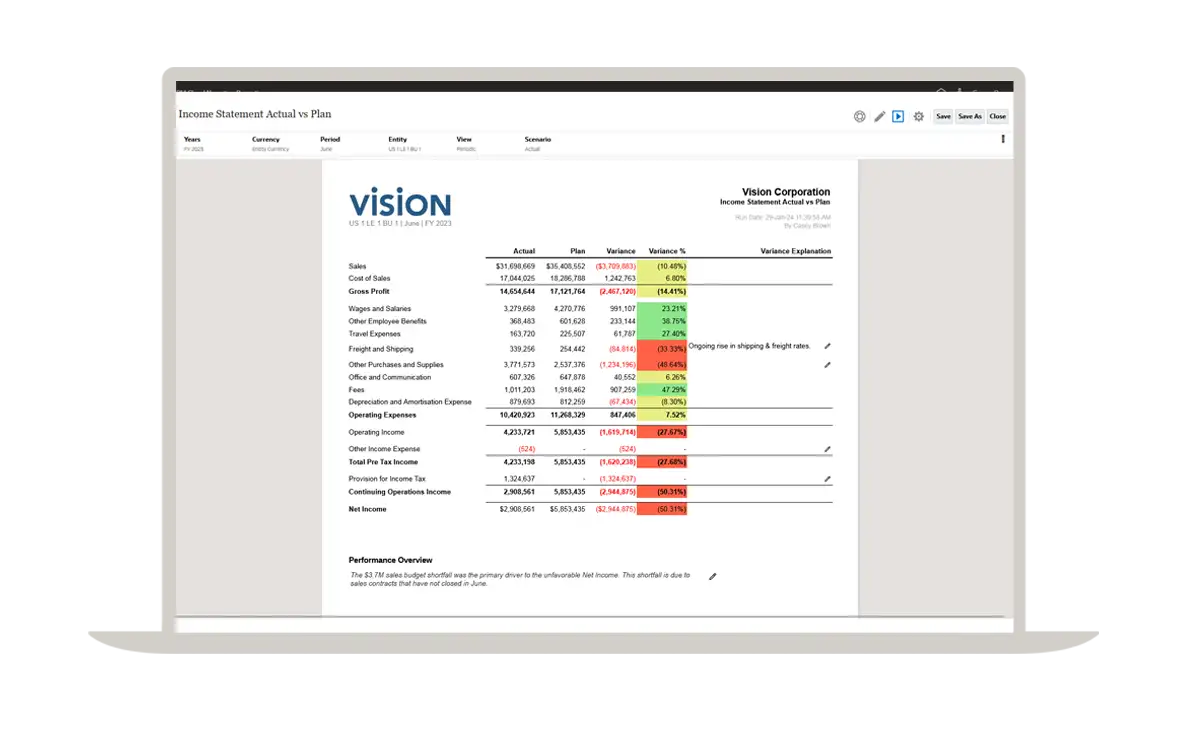Viewport: 1187px width, 742px height.
Task: Click the Save As button
Action: point(970,117)
